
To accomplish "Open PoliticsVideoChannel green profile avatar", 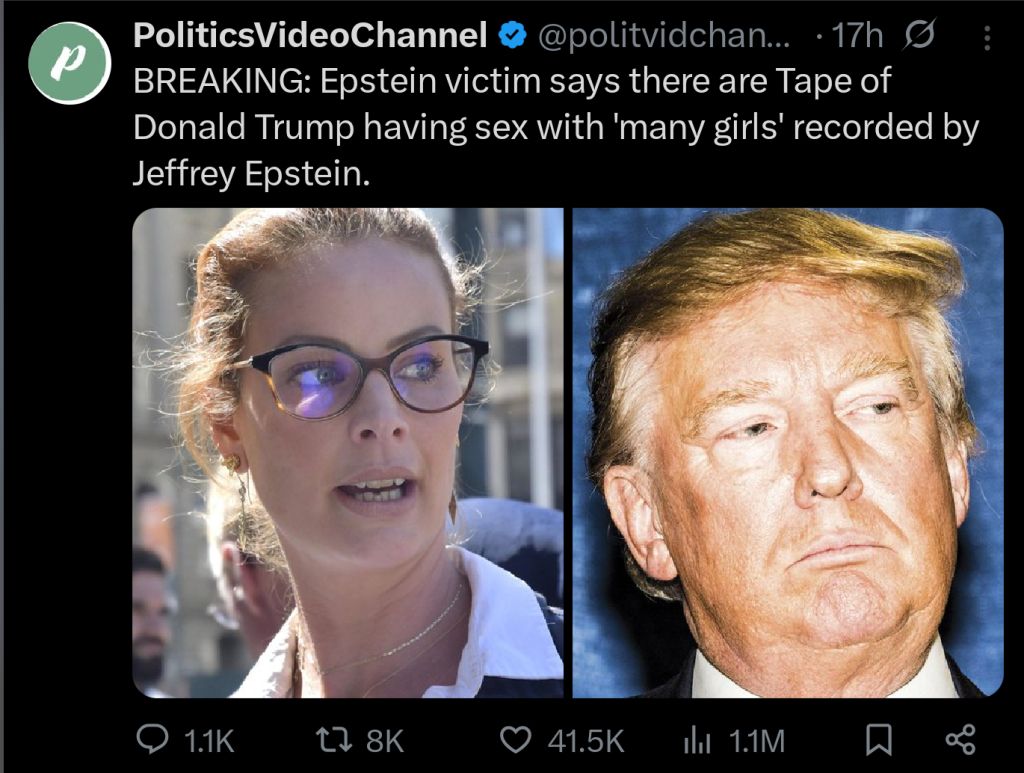I will tap(70, 63).
